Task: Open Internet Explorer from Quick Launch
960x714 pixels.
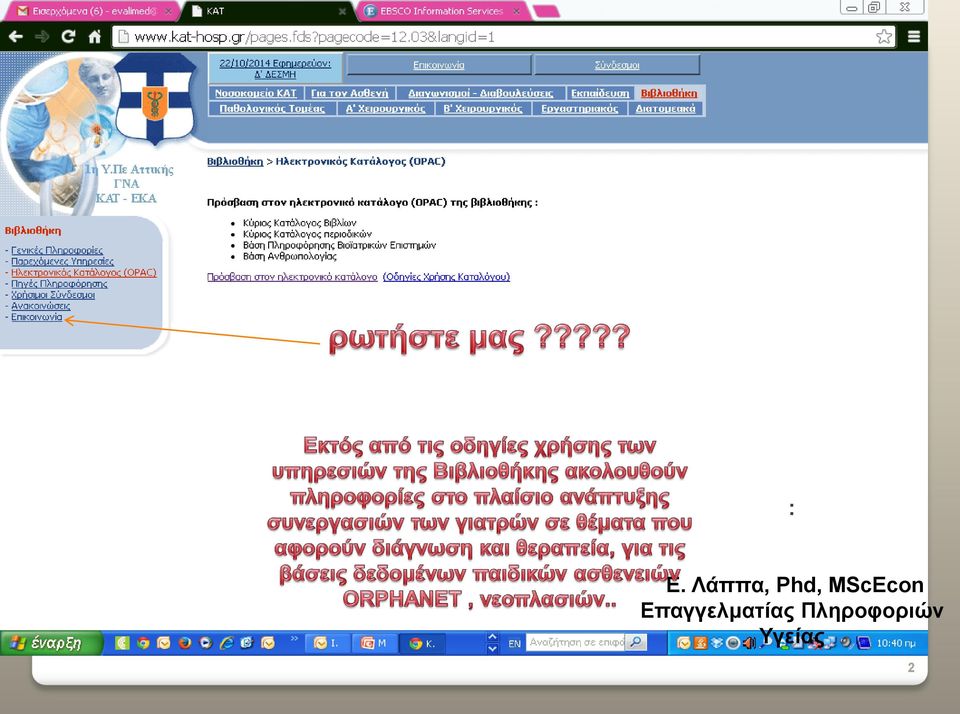Action: (227, 643)
